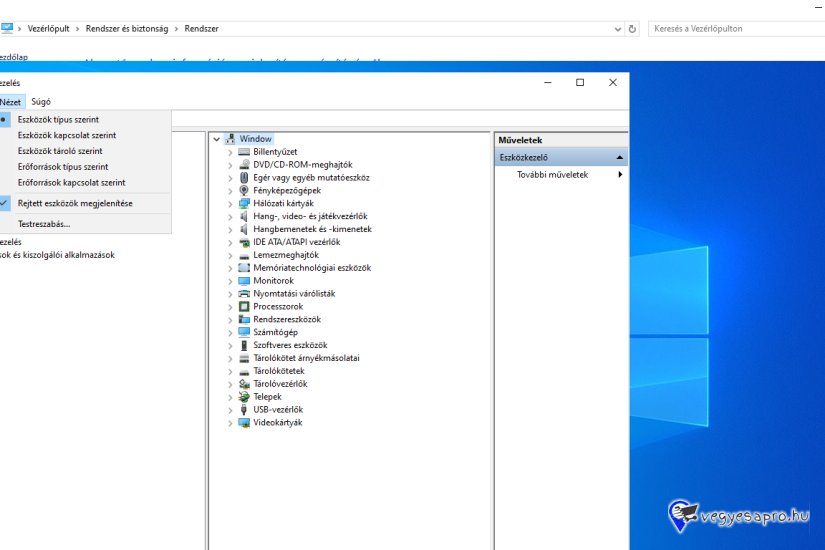Image resolution: width=825 pixels, height=550 pixels.
Task: Select the Videokártyák display adapter icon
Action: click(x=244, y=423)
